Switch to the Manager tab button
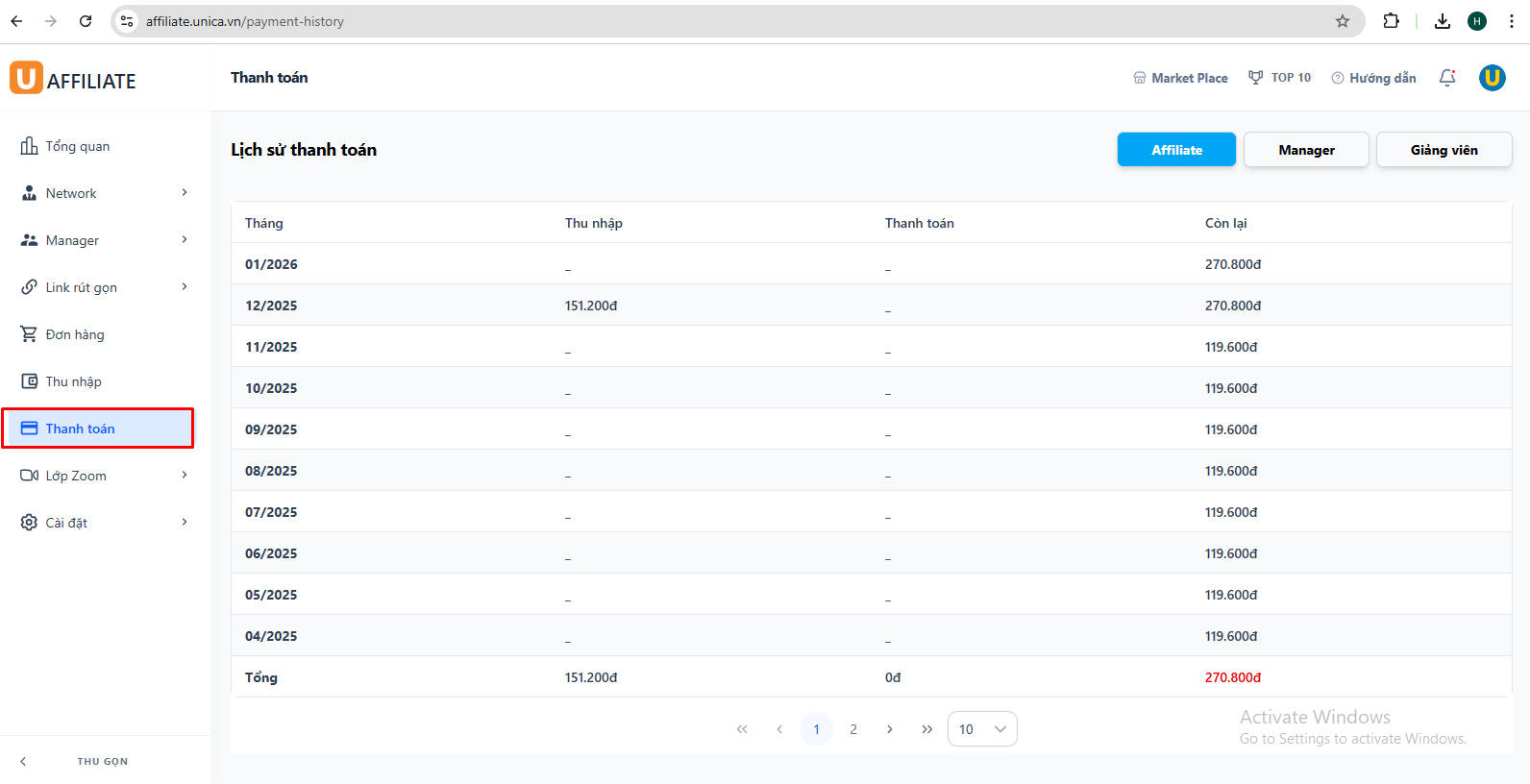The image size is (1530, 784). click(1305, 150)
